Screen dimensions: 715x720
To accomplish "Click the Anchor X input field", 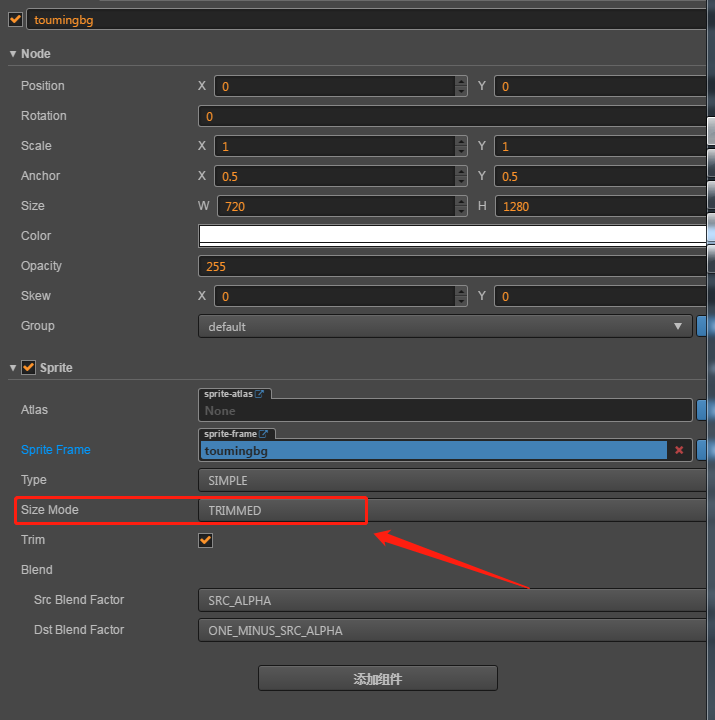I will tap(335, 176).
